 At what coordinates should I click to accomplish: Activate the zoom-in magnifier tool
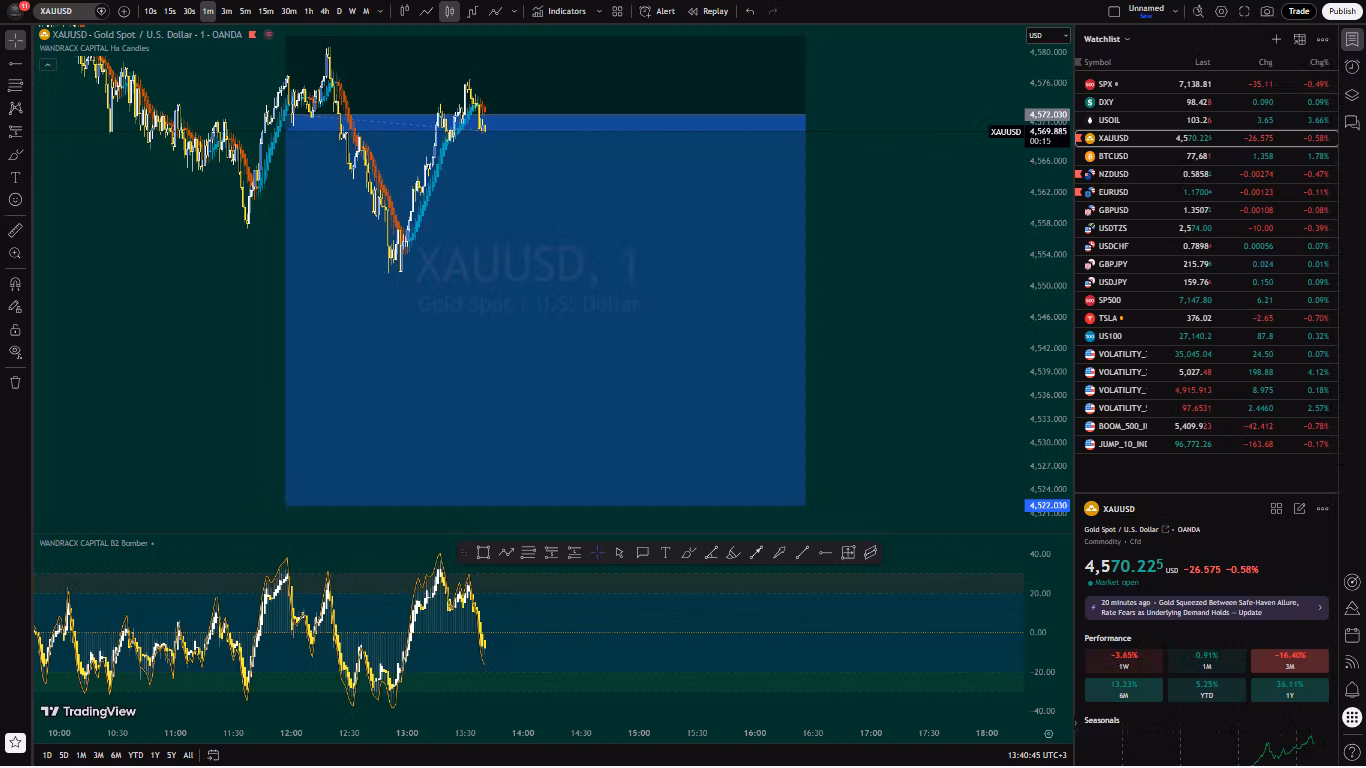[x=15, y=254]
